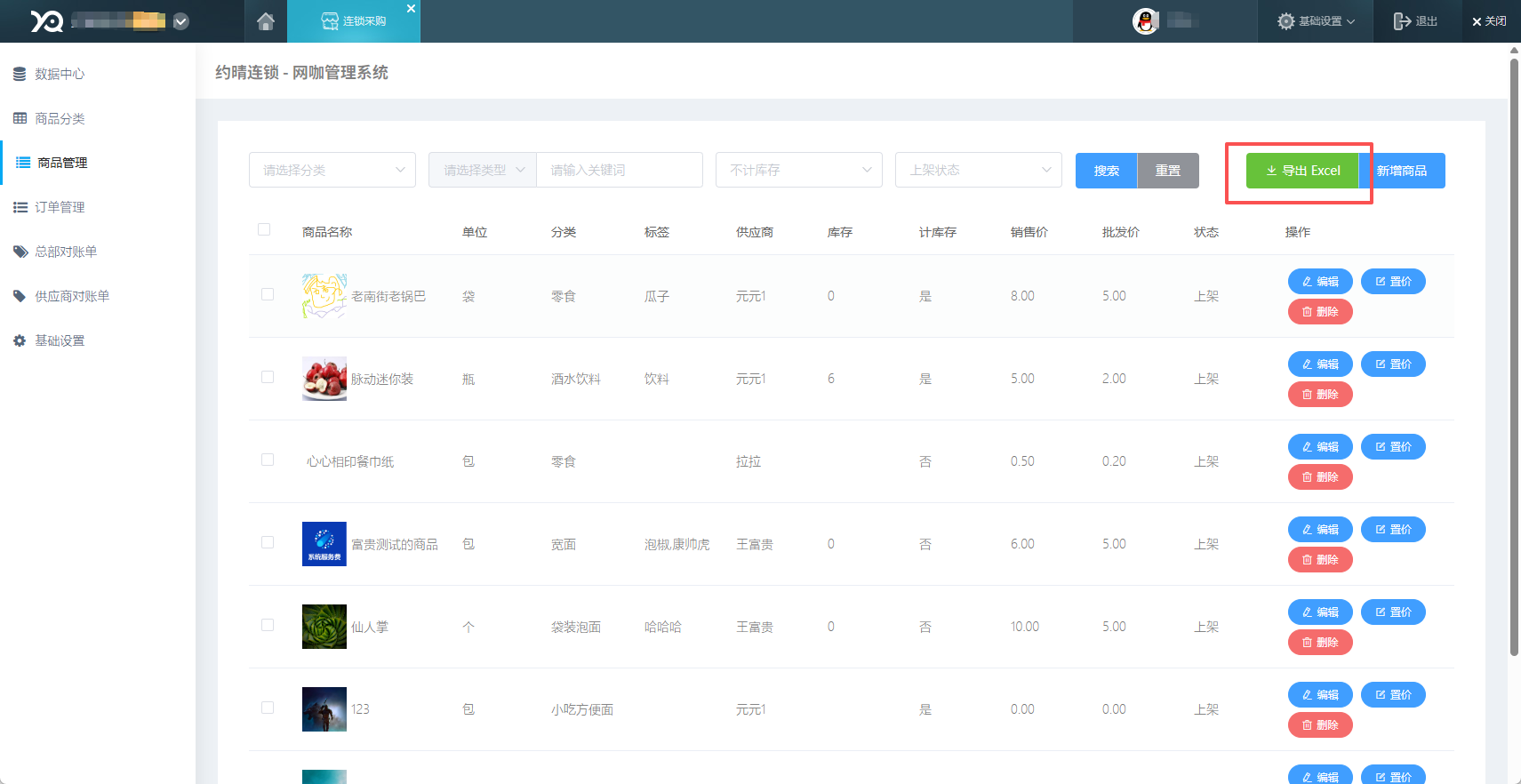Click 删除 for 脉动迷你装
The width and height of the screenshot is (1521, 784).
click(1320, 394)
